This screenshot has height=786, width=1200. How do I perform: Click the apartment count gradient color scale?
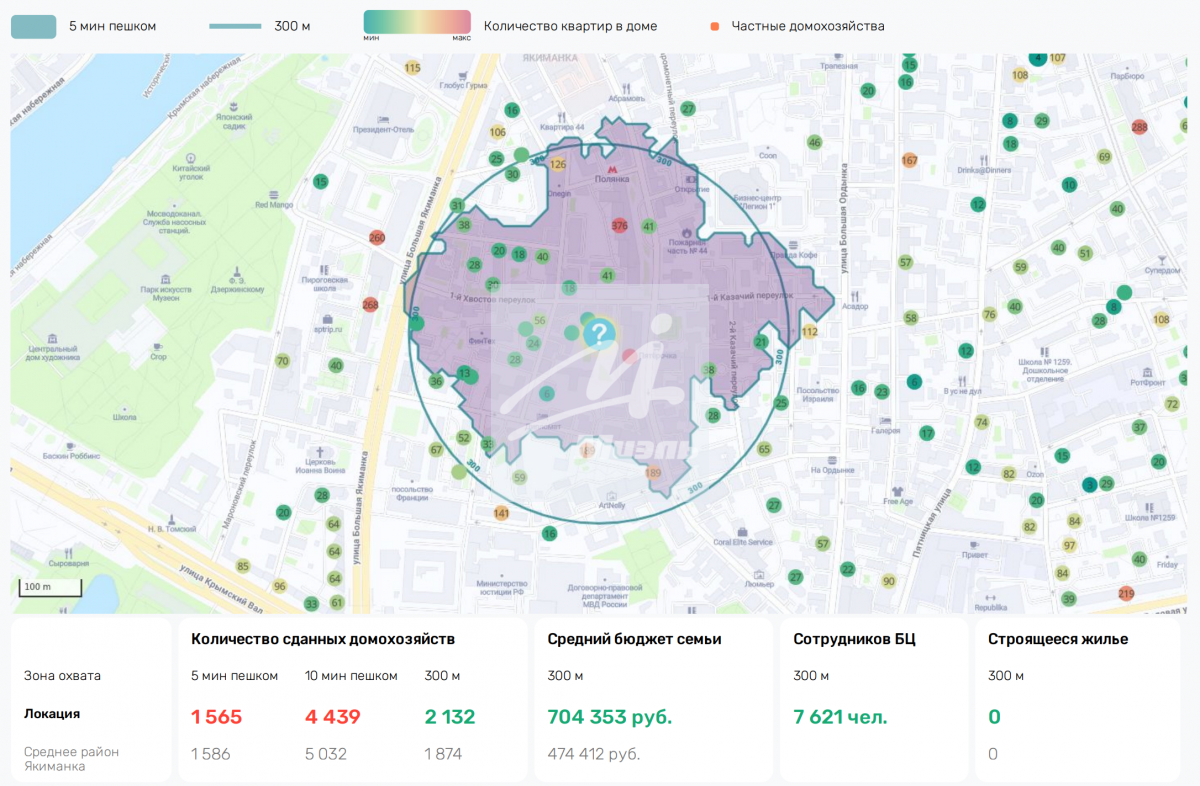(x=417, y=23)
